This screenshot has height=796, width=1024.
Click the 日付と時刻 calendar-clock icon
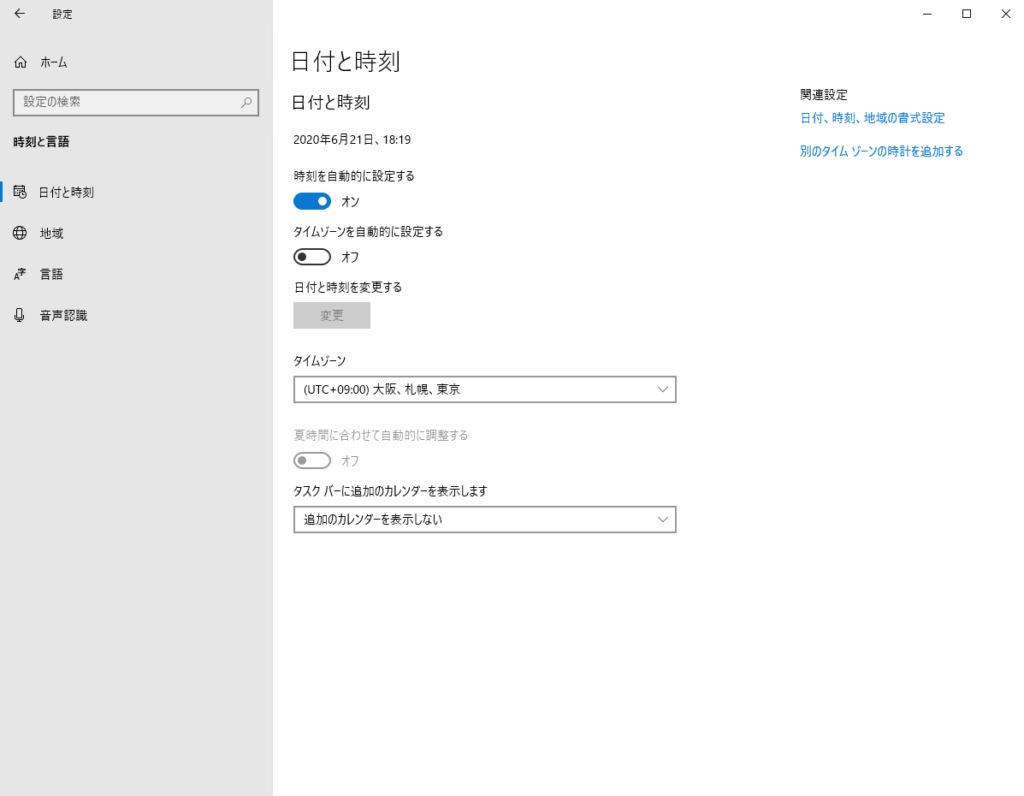pyautogui.click(x=20, y=192)
